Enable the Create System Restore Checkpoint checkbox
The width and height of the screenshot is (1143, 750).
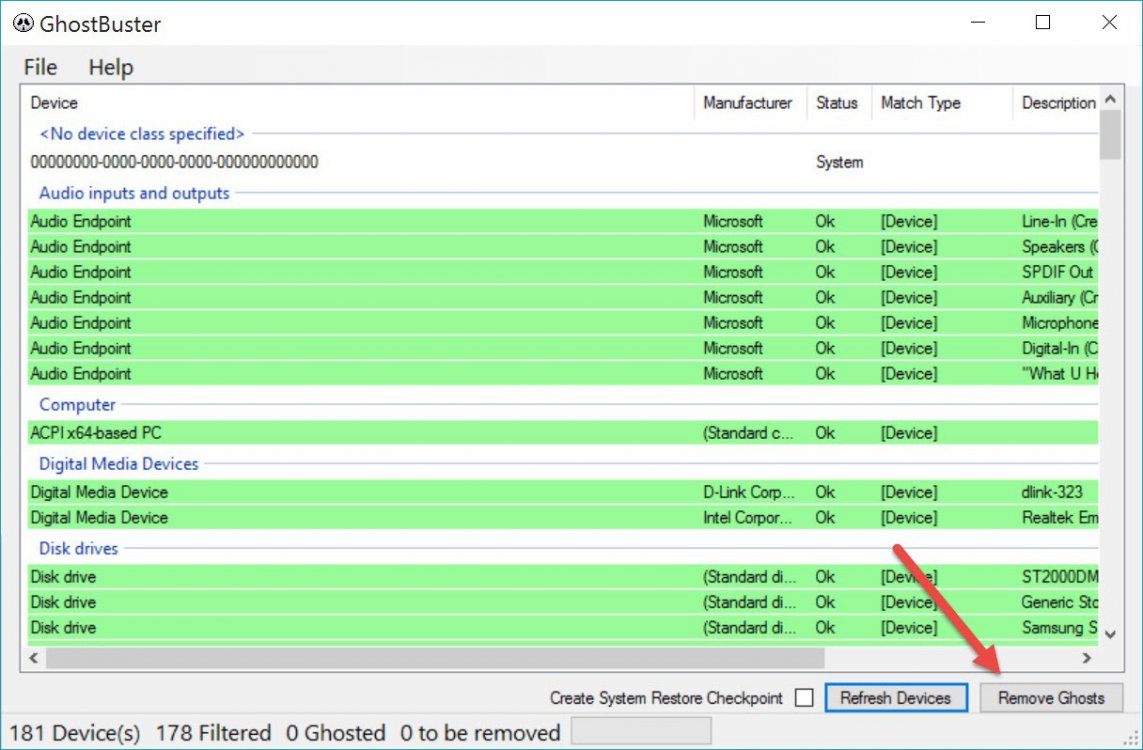[804, 698]
